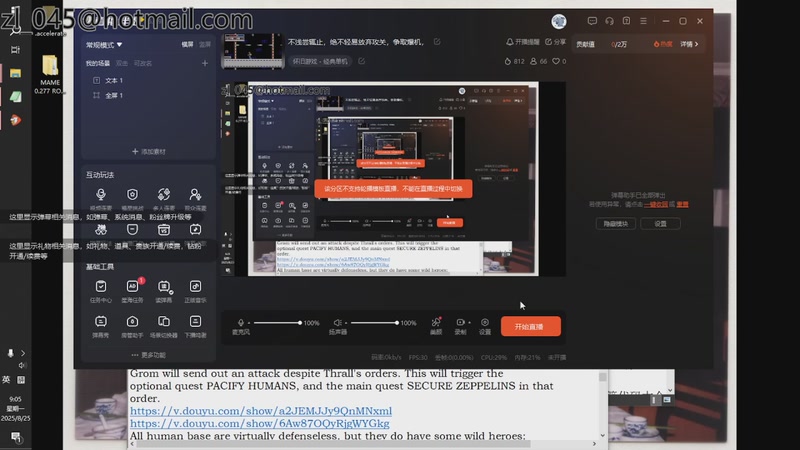Screen dimensions: 800x450
Task: Open the headset customer service icon
Action: coord(609,21)
